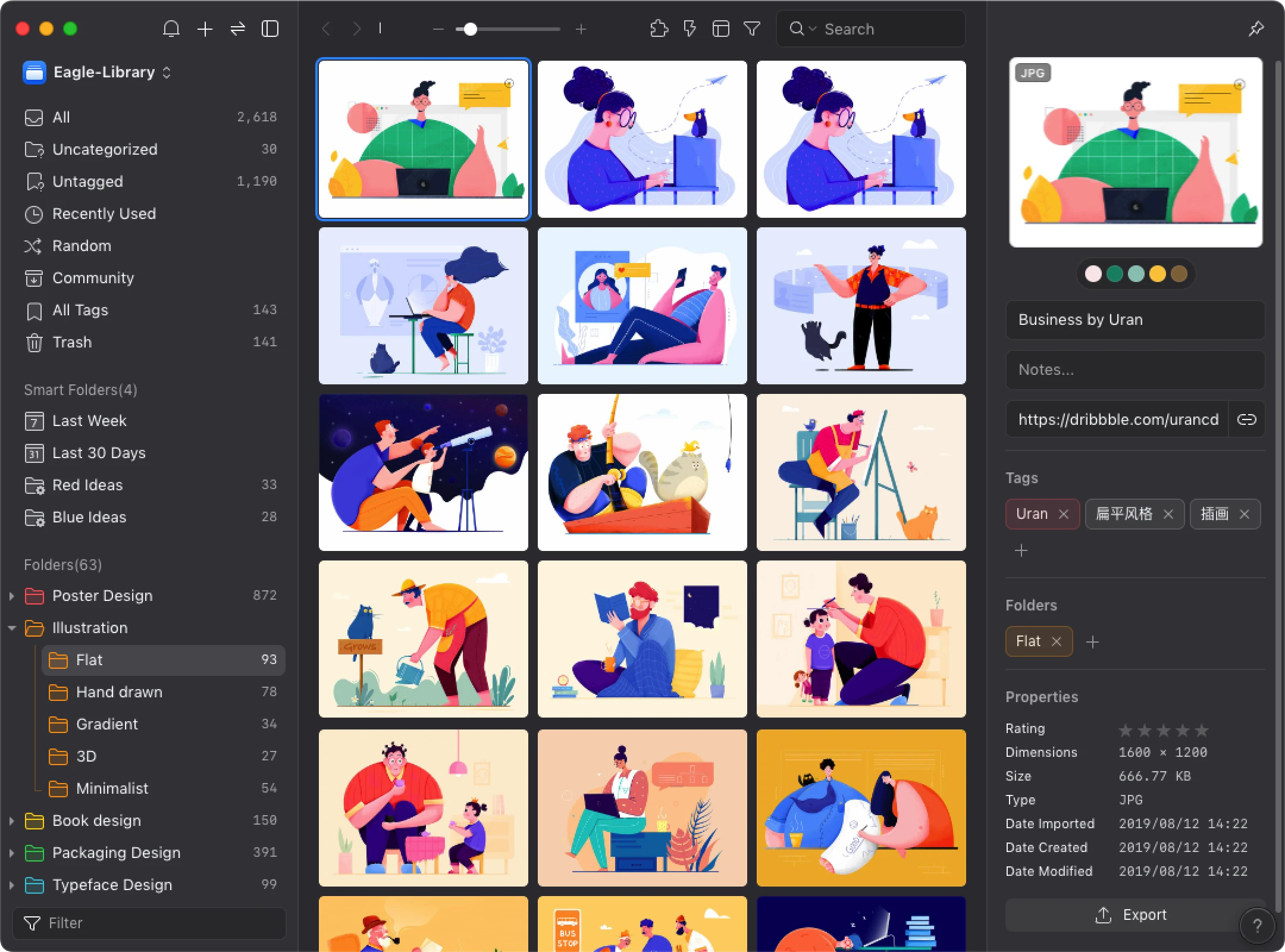Remove the Flat folder chip
This screenshot has height=952, width=1285.
[x=1057, y=641]
